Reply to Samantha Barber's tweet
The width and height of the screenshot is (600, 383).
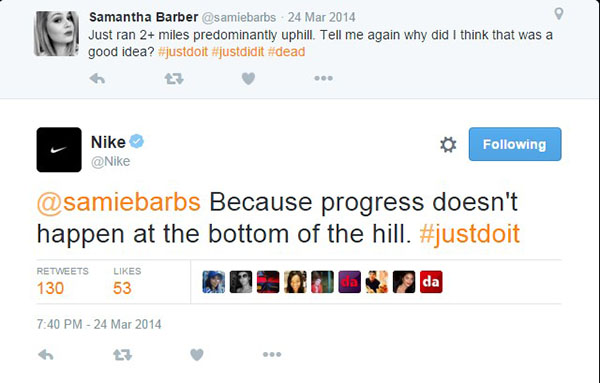click(97, 79)
